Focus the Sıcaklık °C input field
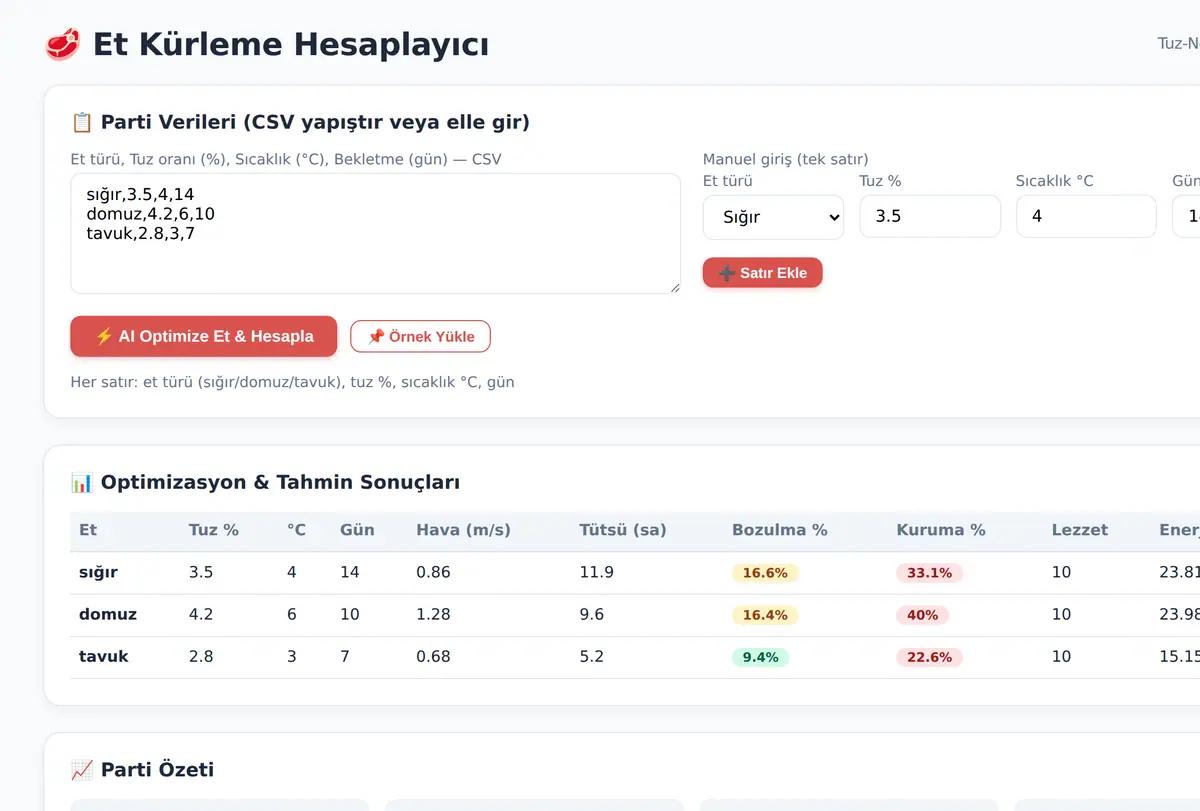The width and height of the screenshot is (1200, 811). [x=1086, y=216]
